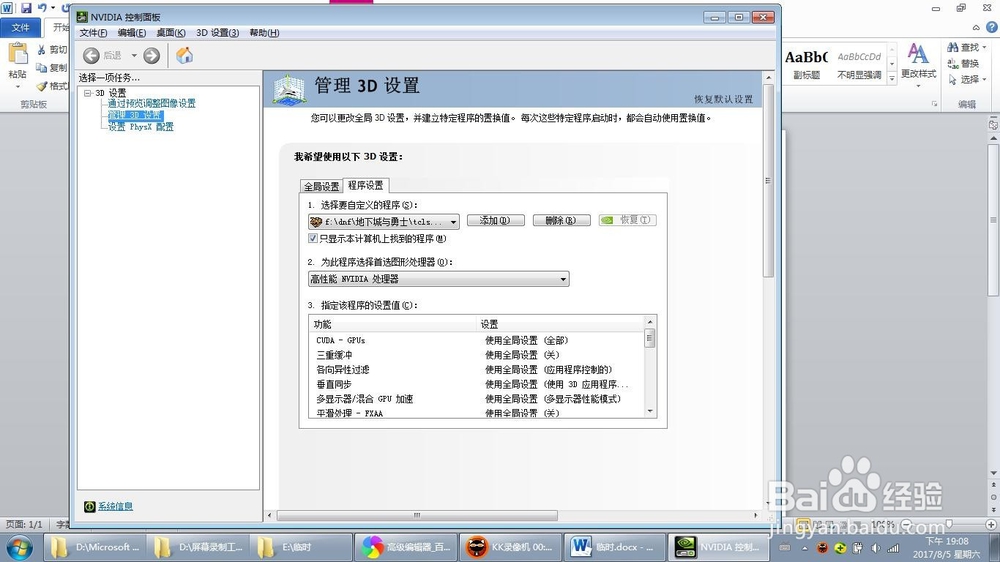1000x562 pixels.
Task: Open the NVIDIA home page icon
Action: pyautogui.click(x=184, y=55)
